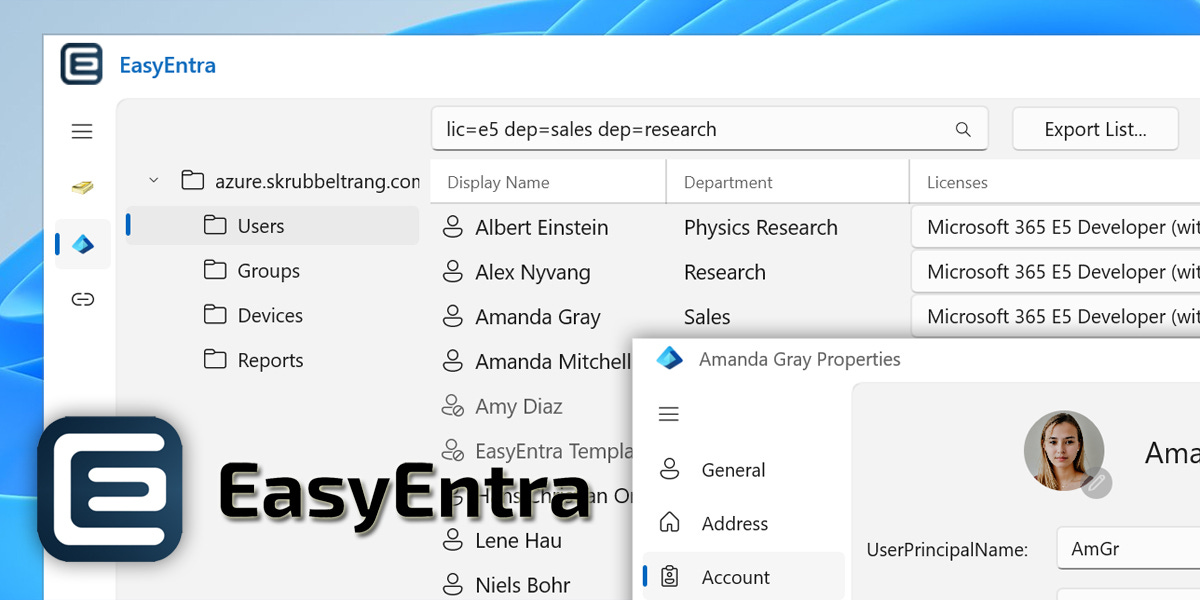Select the Users tree item
The height and width of the screenshot is (600, 1200).
point(272,226)
